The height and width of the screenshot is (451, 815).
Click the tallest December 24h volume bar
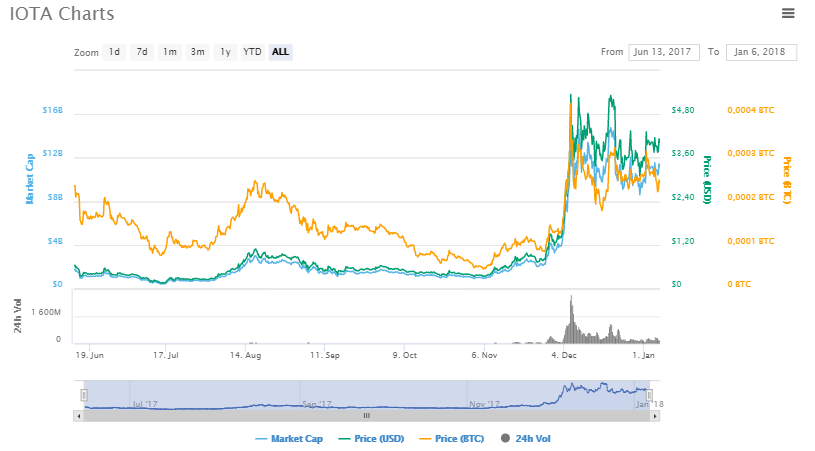click(x=571, y=320)
